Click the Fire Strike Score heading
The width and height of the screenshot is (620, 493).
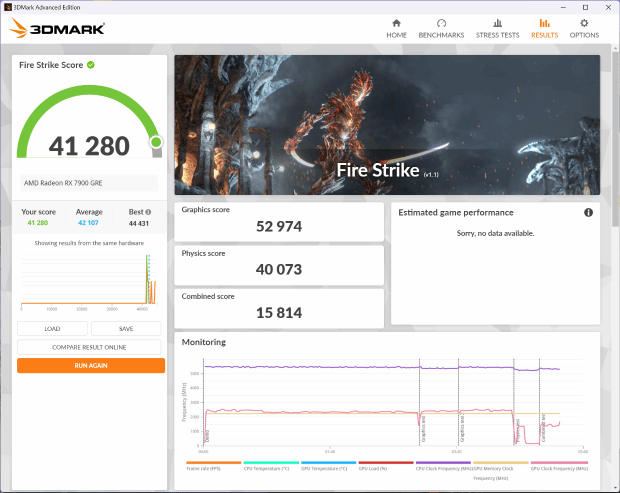click(x=51, y=65)
